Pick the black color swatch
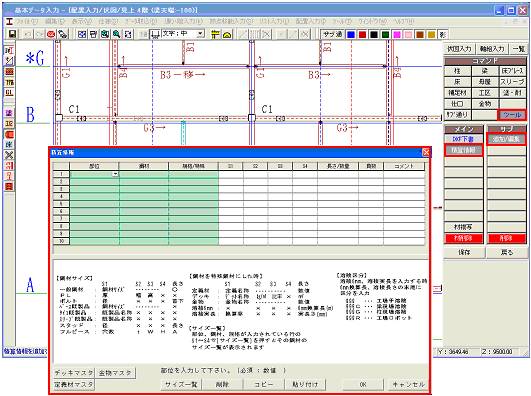This screenshot has width=531, height=396. click(374, 34)
